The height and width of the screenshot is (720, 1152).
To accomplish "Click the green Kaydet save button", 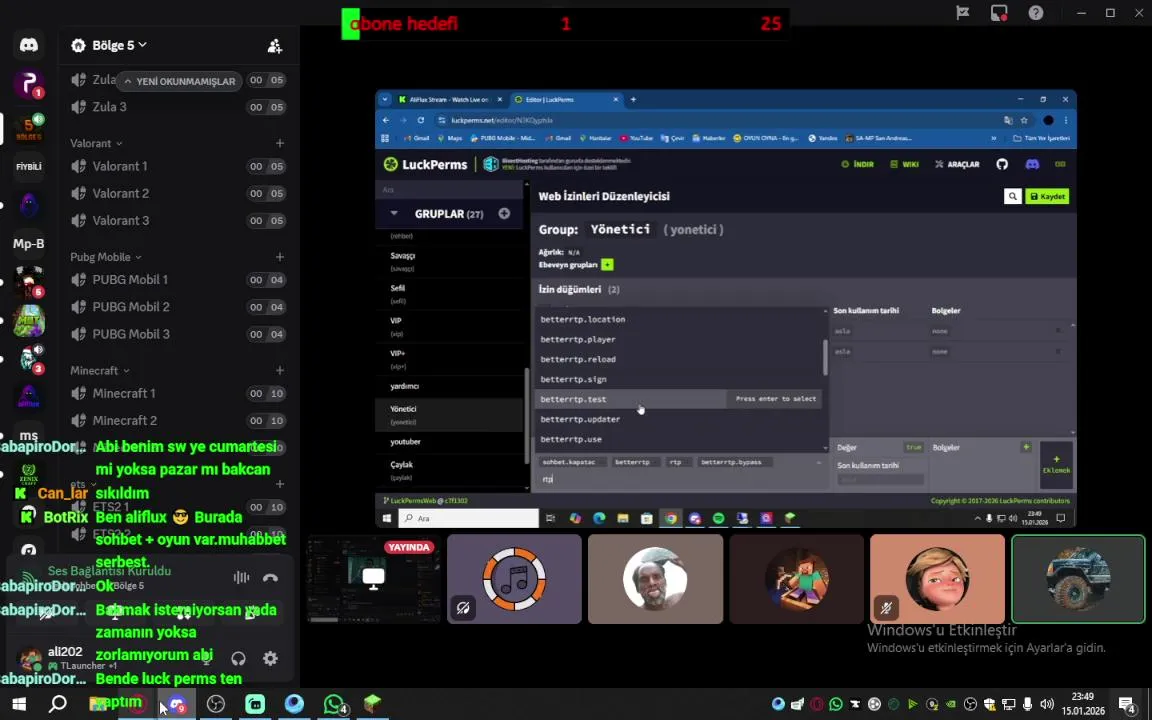I will click(x=1047, y=196).
